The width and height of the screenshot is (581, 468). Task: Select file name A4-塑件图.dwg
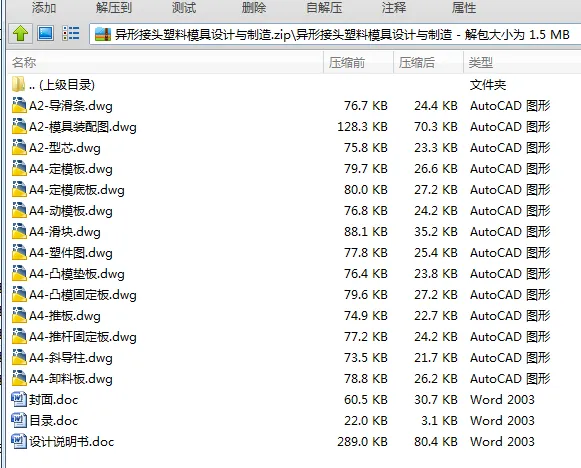pyautogui.click(x=71, y=253)
